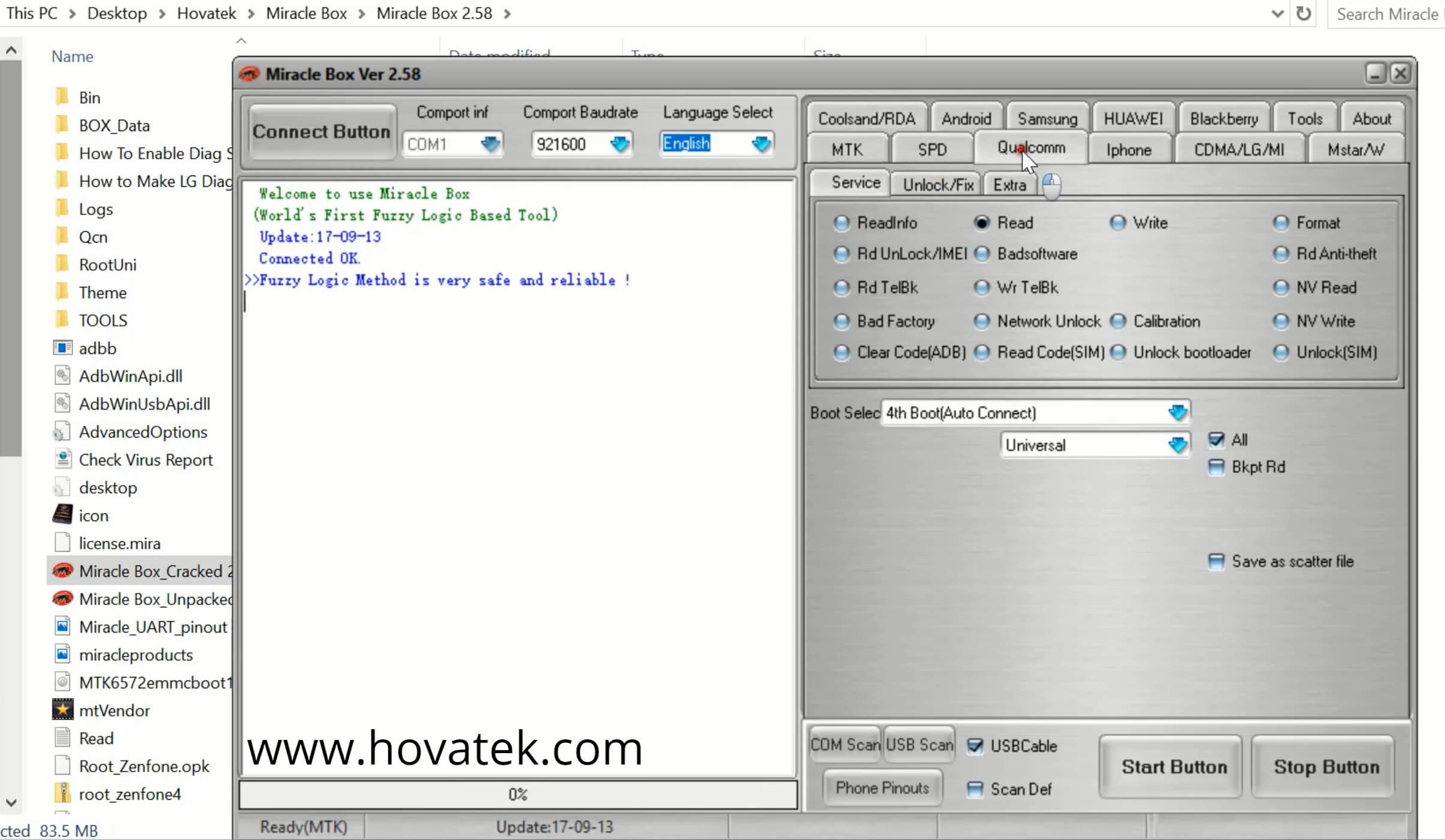Select the Miracle Box_Unpacked app icon
Screen dimensions: 1445x840
tap(62, 599)
